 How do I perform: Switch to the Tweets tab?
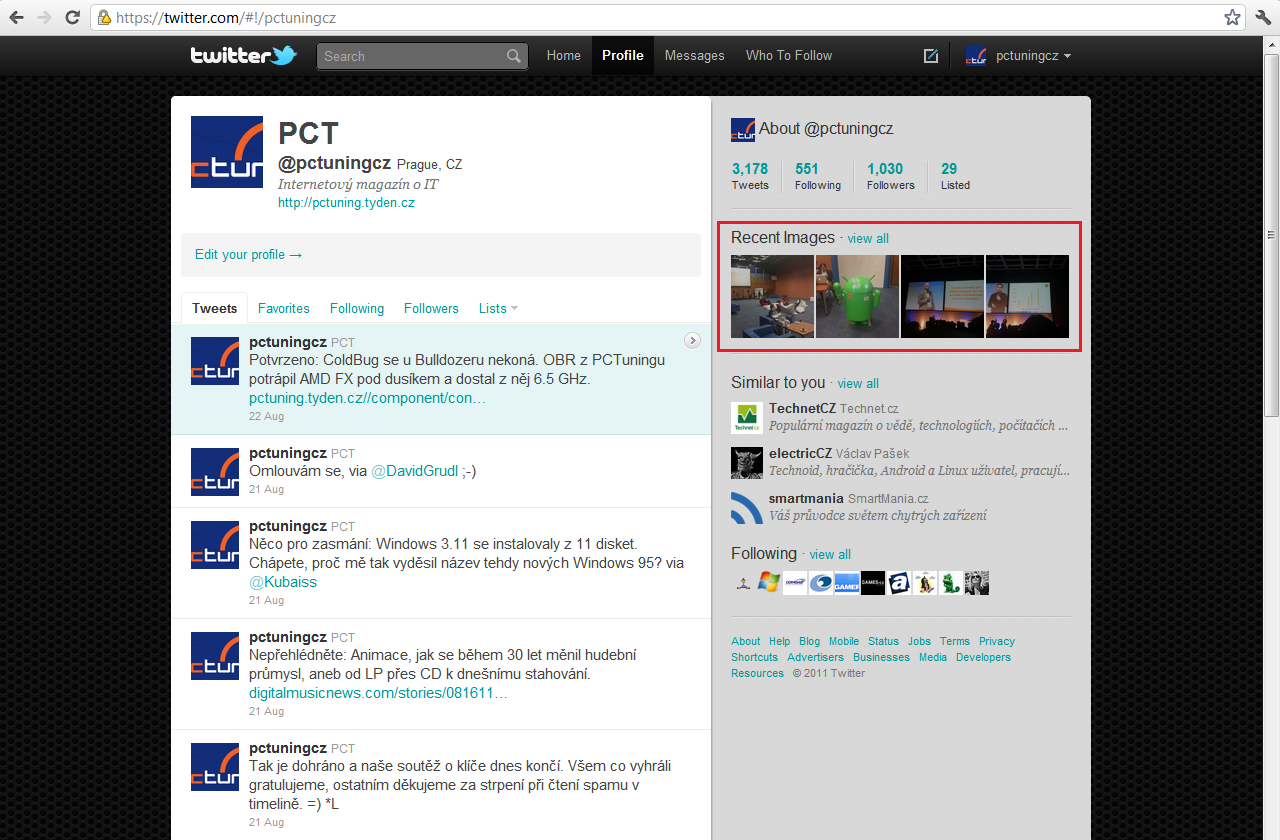coord(215,308)
